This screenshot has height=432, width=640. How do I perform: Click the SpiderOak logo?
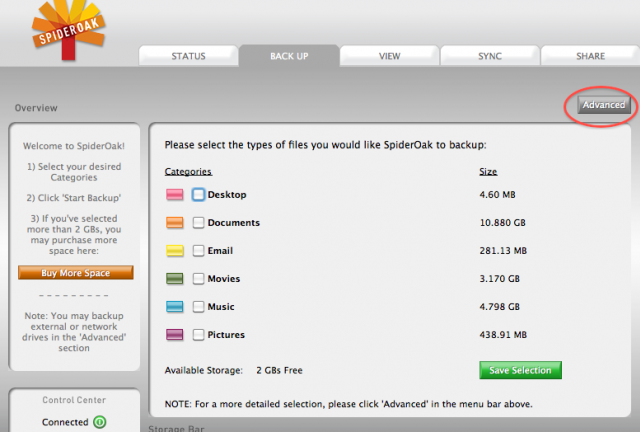(x=69, y=31)
